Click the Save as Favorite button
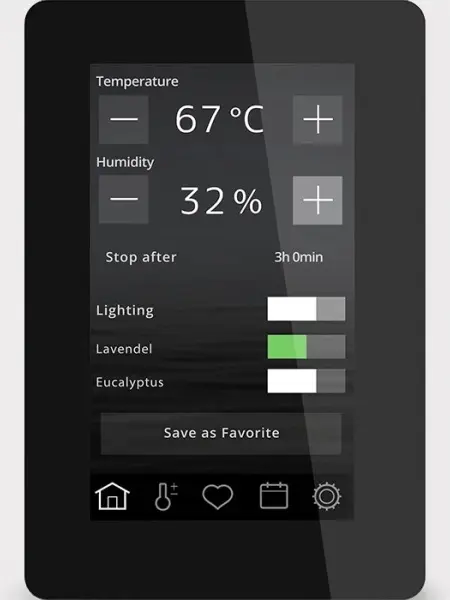The image size is (450, 600). [x=221, y=434]
